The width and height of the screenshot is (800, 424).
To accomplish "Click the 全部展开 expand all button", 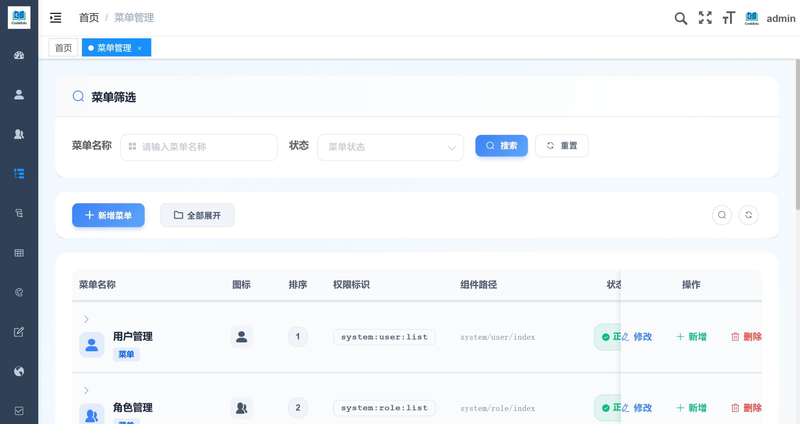I will (x=197, y=215).
